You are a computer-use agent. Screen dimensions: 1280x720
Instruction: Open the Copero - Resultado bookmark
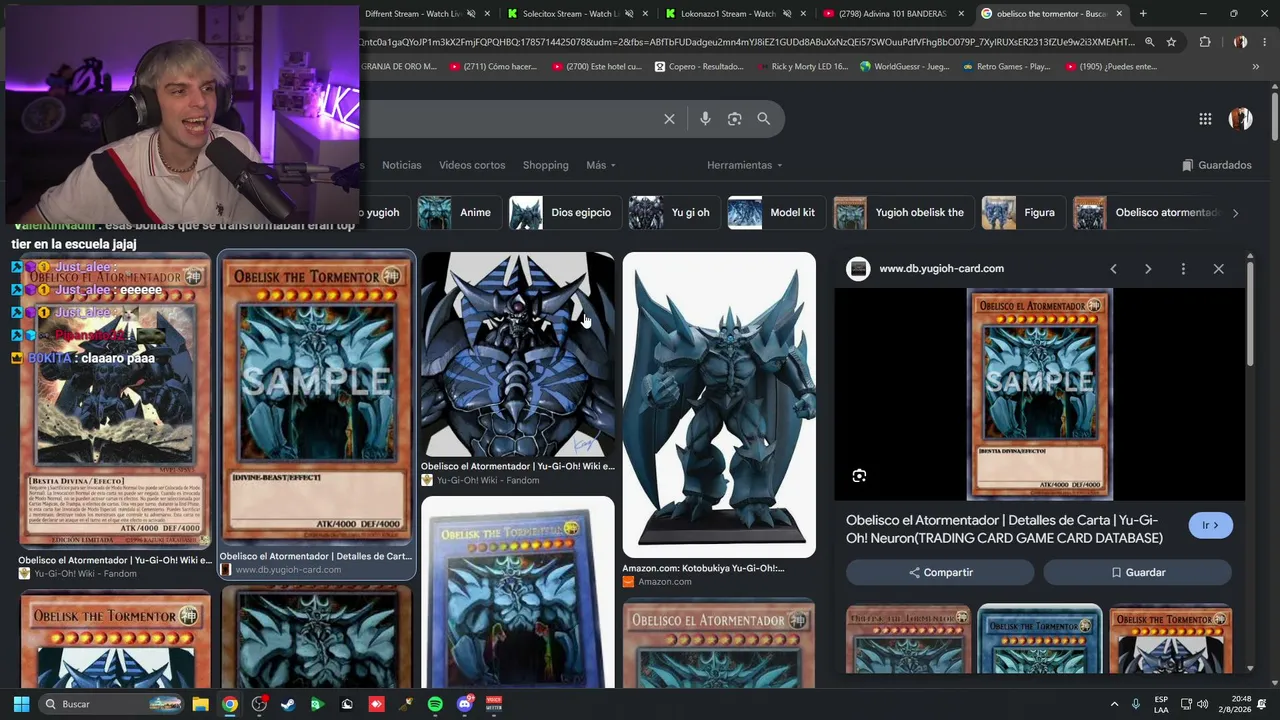[x=699, y=67]
